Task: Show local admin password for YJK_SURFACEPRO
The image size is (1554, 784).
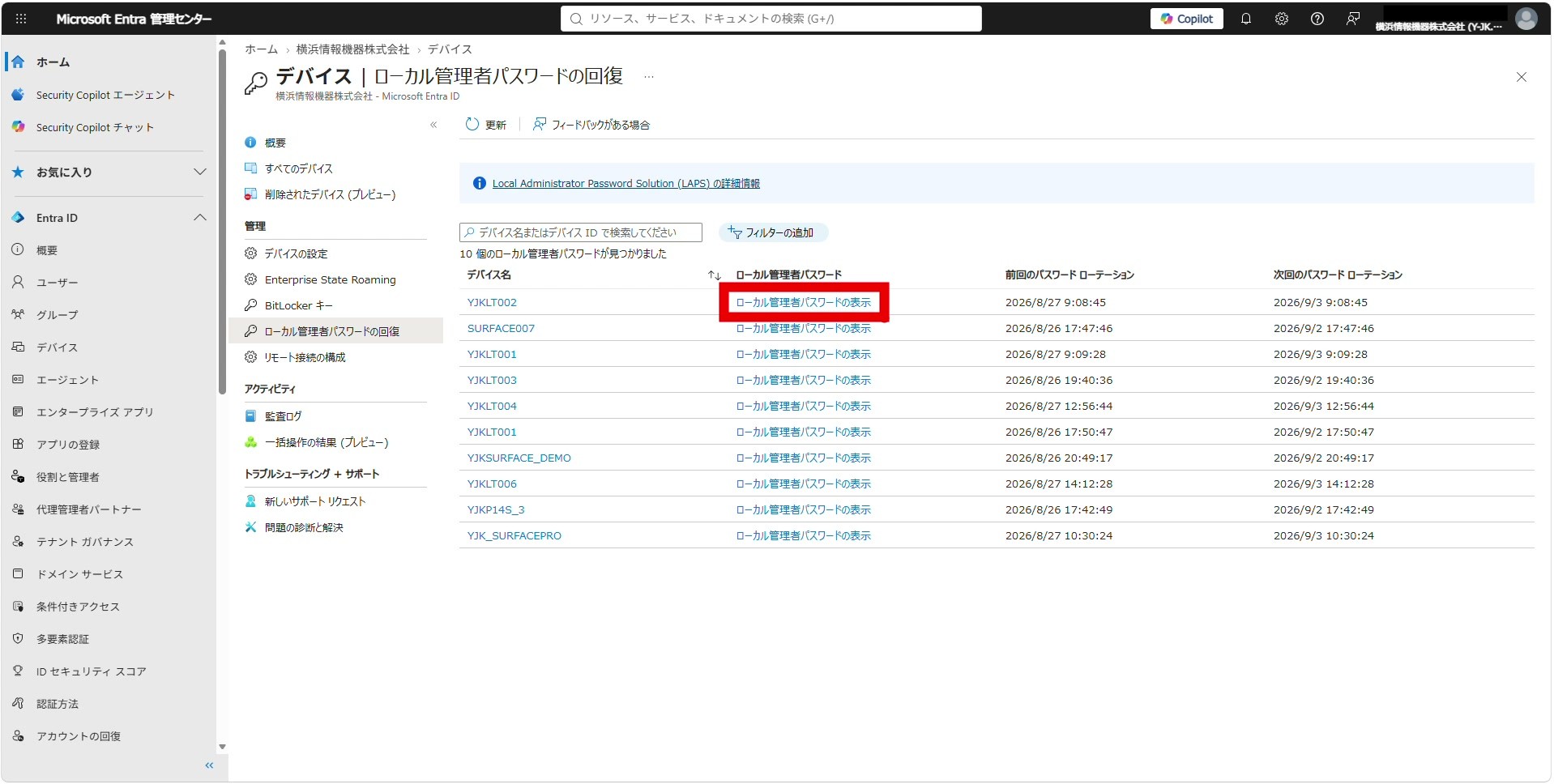Action: pos(804,535)
